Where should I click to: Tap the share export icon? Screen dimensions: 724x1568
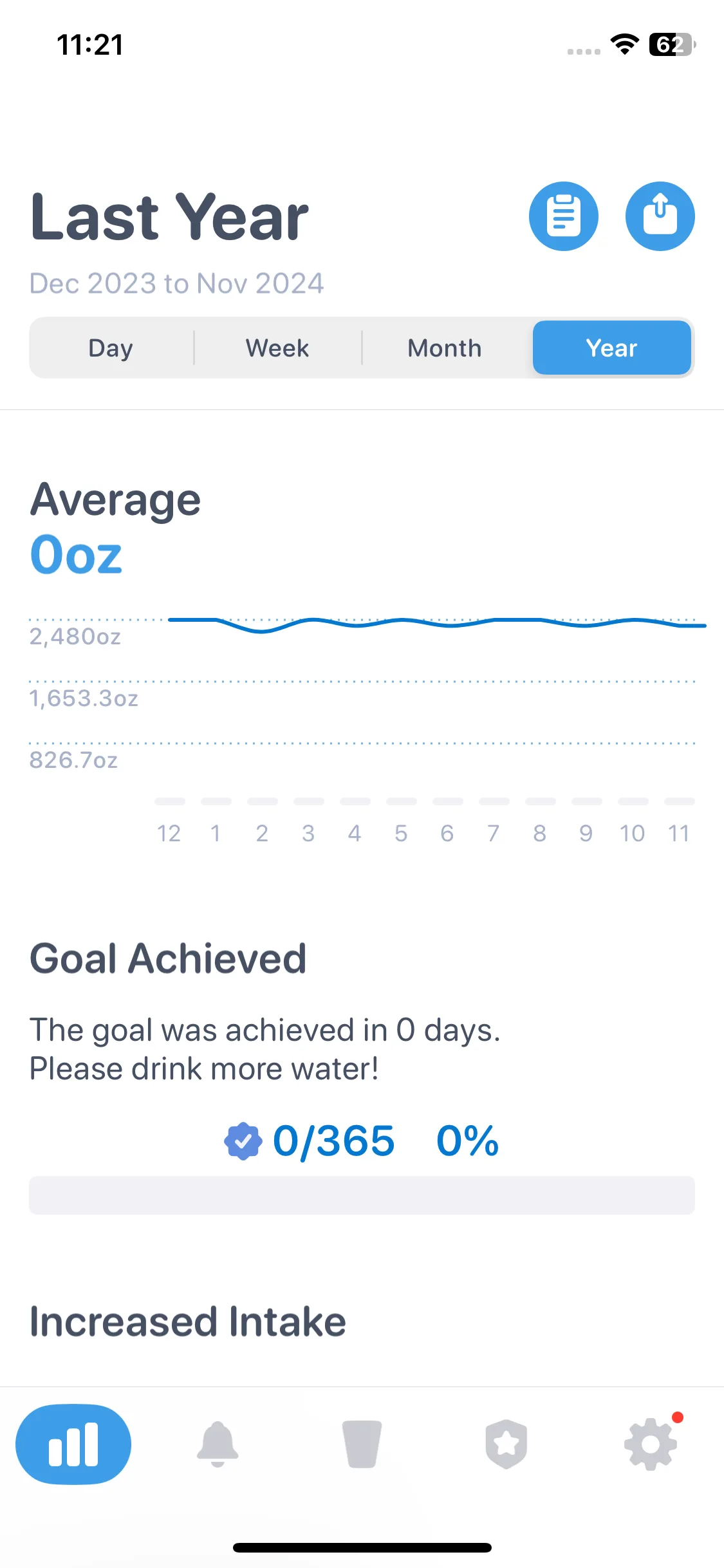coord(660,216)
